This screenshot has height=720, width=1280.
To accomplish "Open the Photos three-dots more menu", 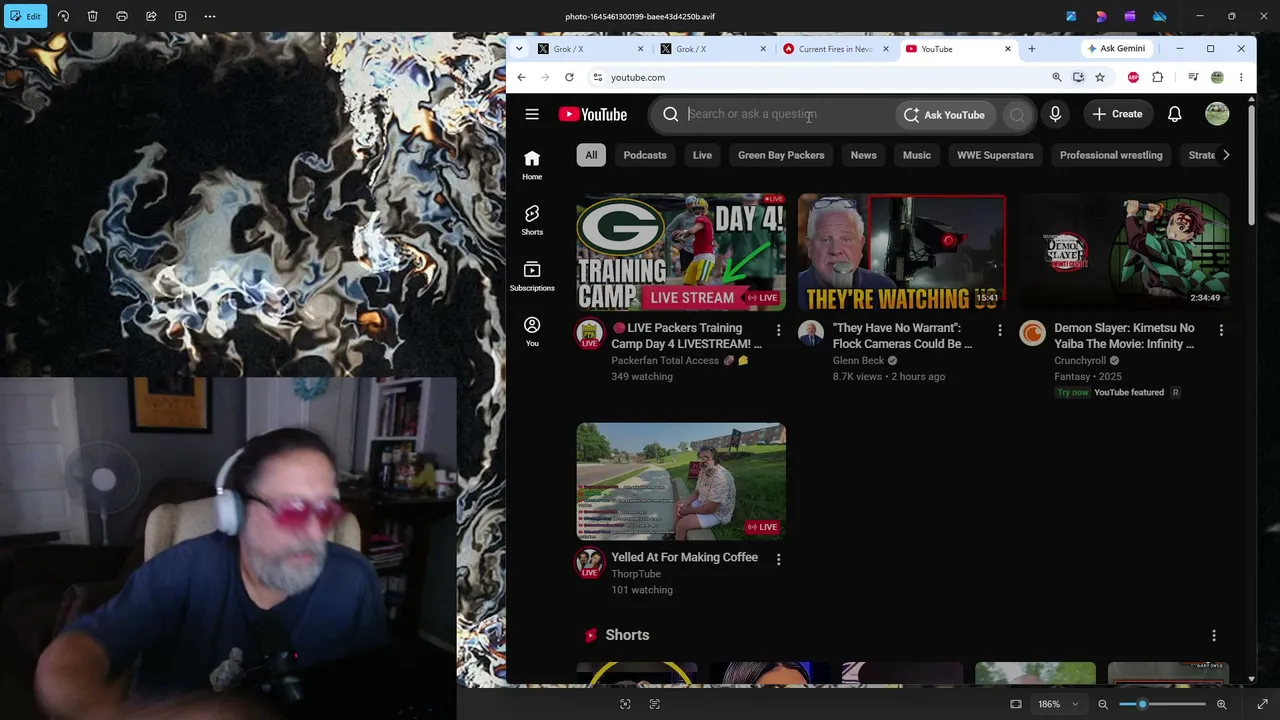I will click(210, 16).
